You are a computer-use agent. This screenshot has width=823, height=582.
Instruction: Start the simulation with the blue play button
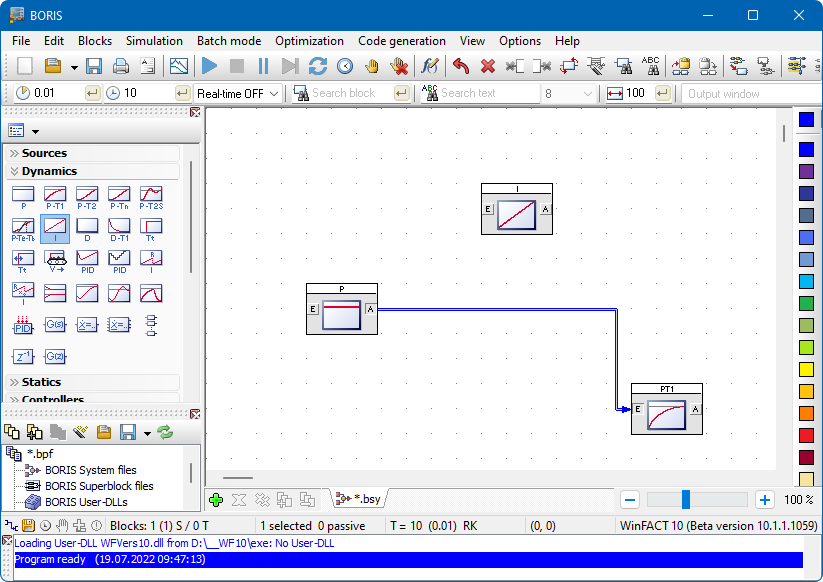[209, 66]
